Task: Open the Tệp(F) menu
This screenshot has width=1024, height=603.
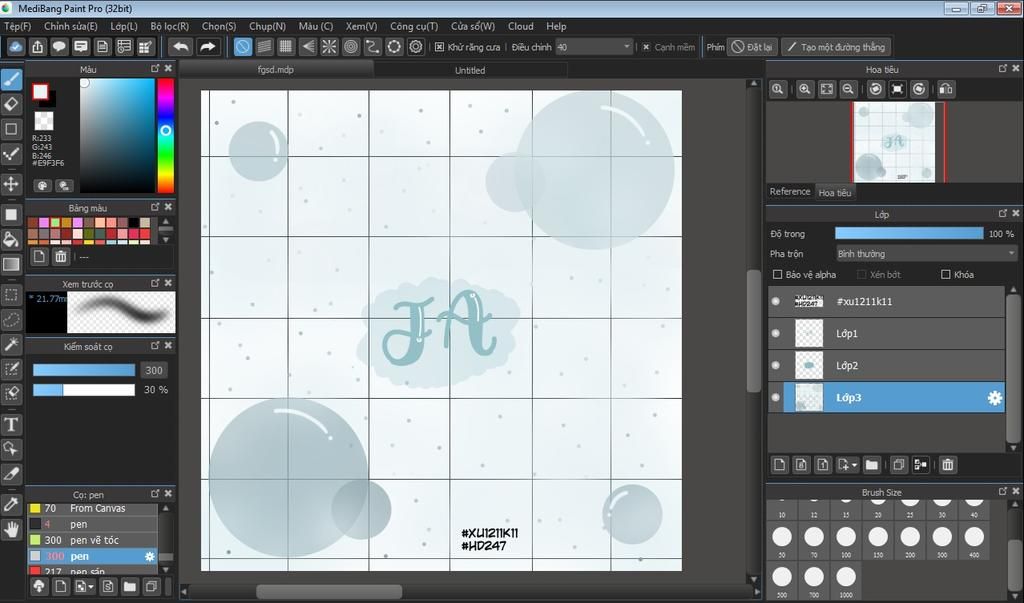Action: [18, 26]
